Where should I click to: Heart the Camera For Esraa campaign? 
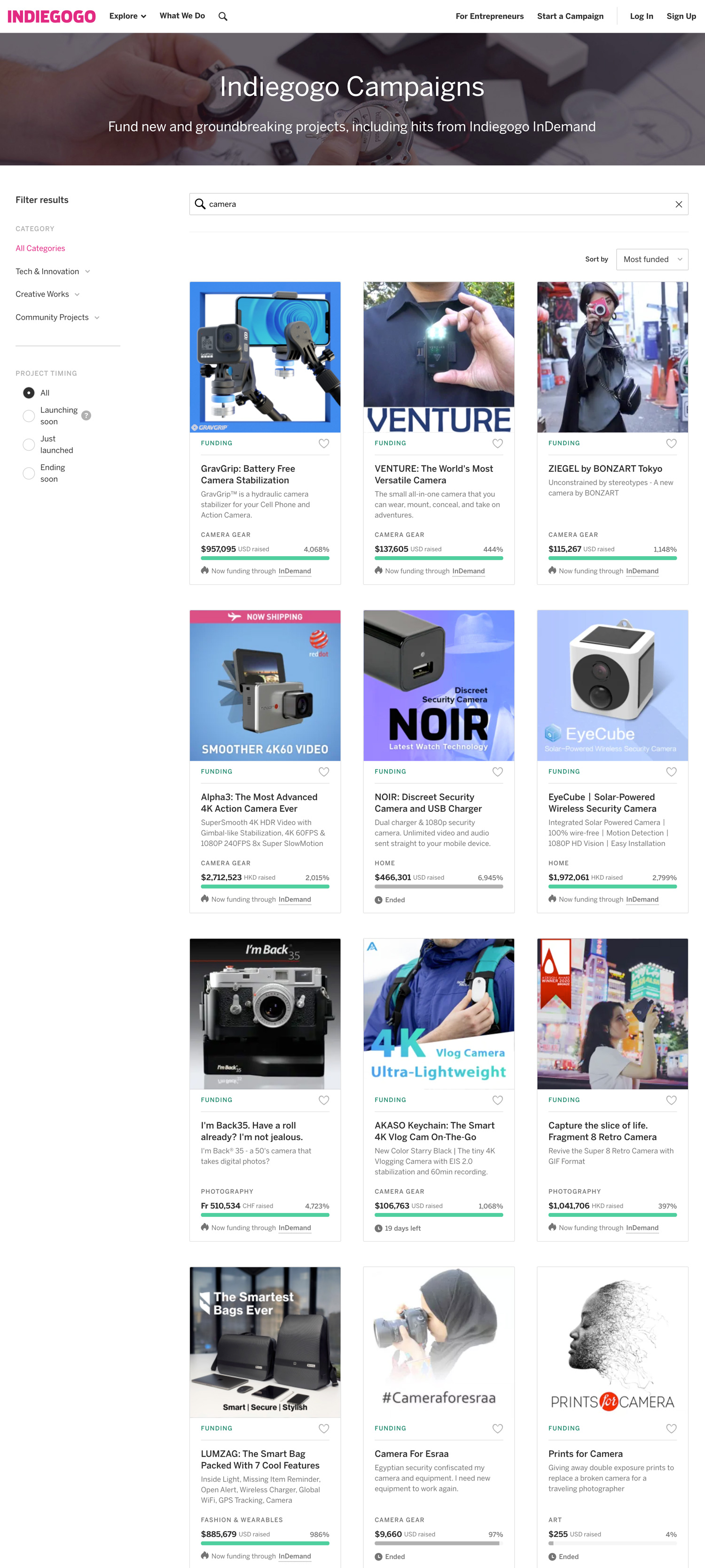[x=498, y=1429]
